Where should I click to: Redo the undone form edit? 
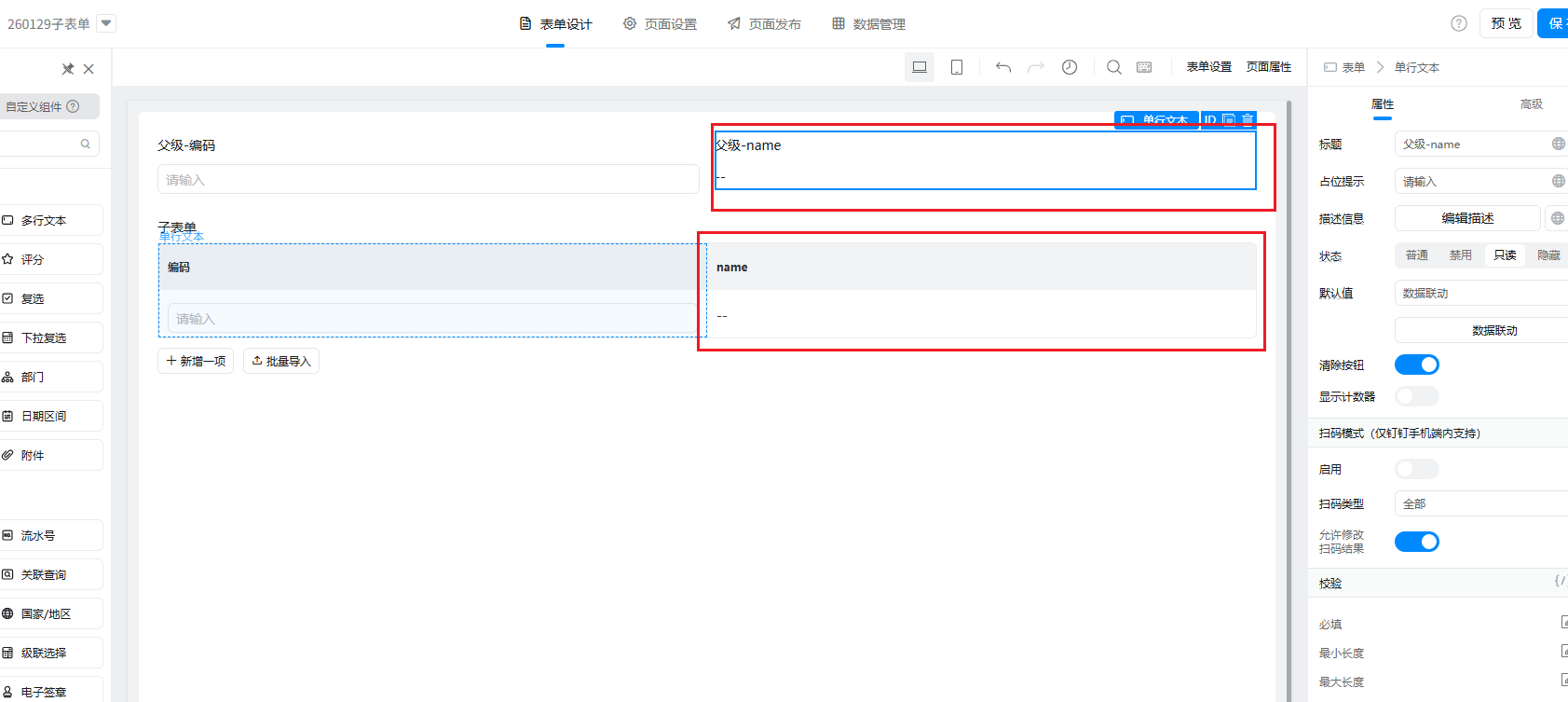pos(1036,67)
